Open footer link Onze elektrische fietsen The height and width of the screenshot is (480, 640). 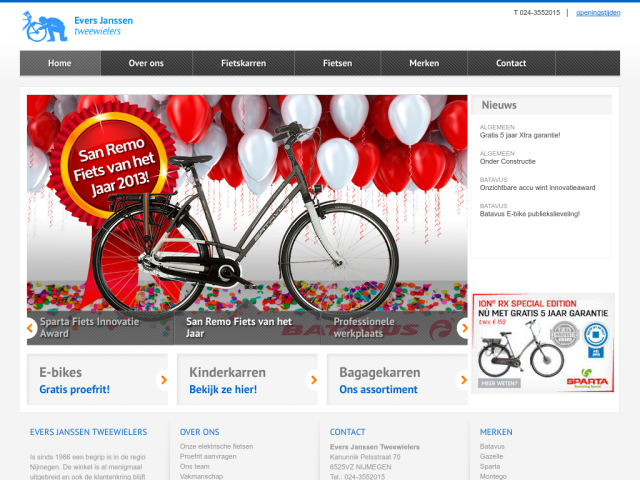[x=216, y=447]
